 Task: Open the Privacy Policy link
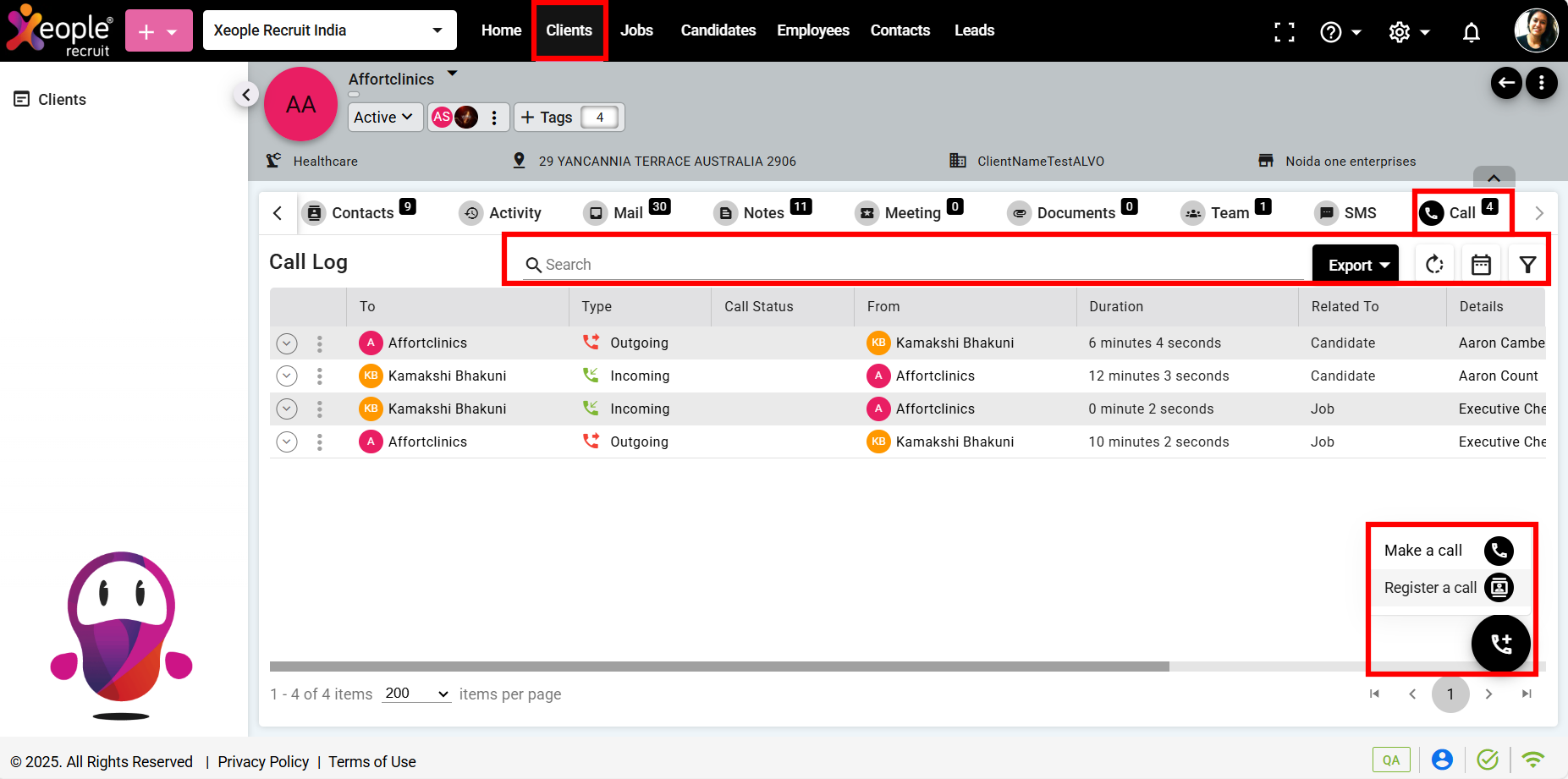tap(263, 762)
